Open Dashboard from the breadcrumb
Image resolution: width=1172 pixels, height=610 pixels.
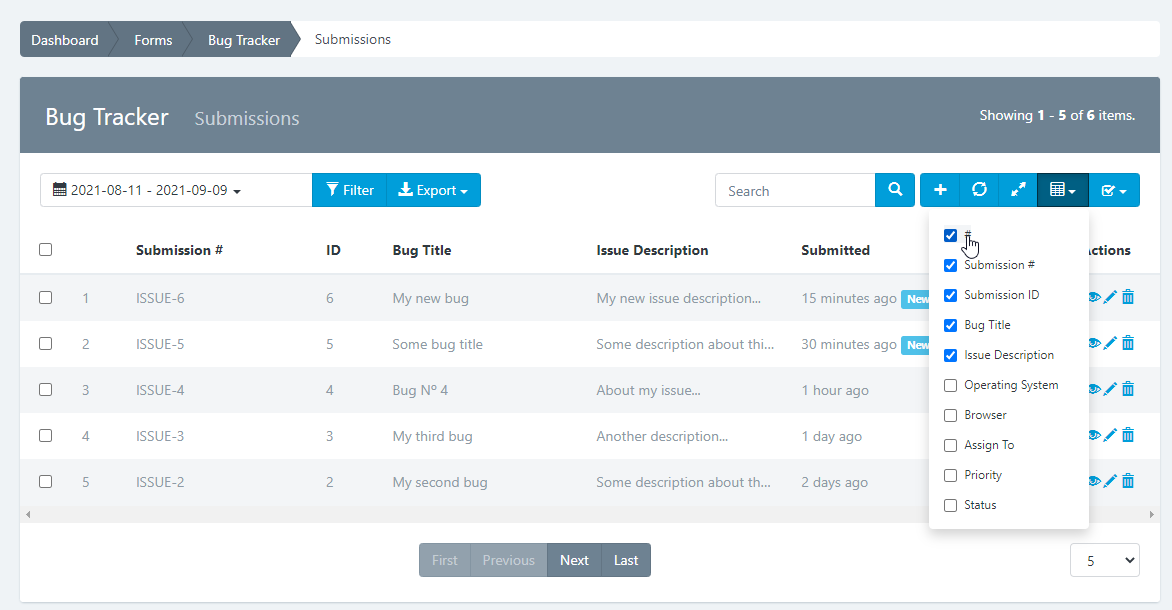click(64, 40)
